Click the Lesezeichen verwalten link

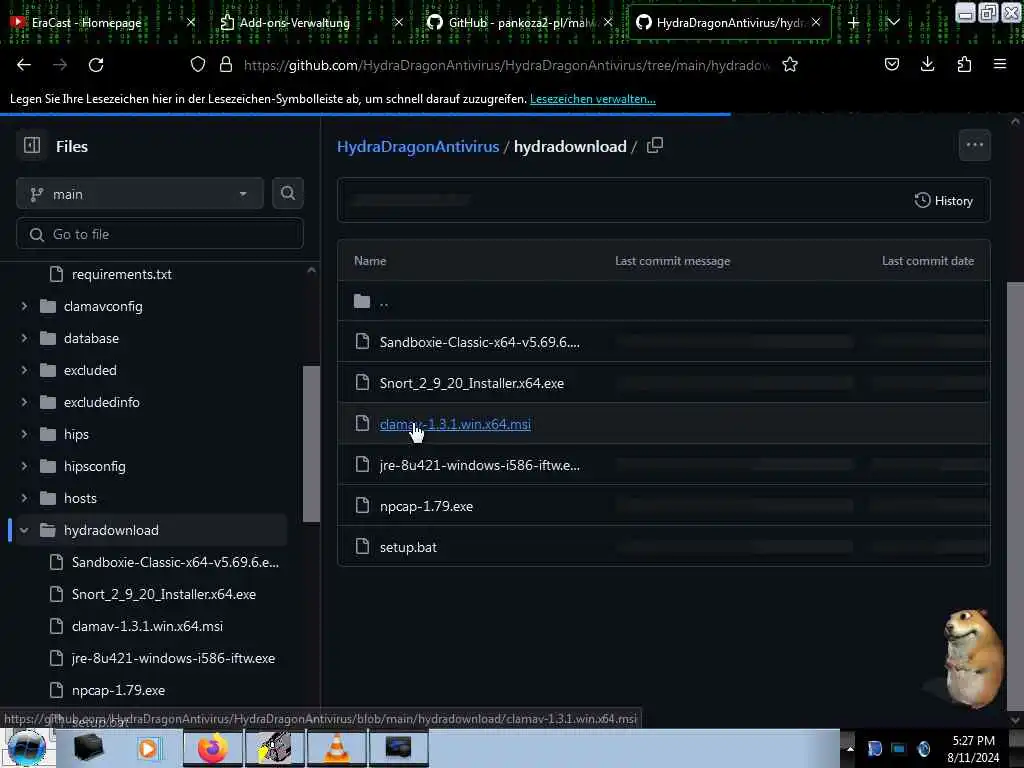592,99
